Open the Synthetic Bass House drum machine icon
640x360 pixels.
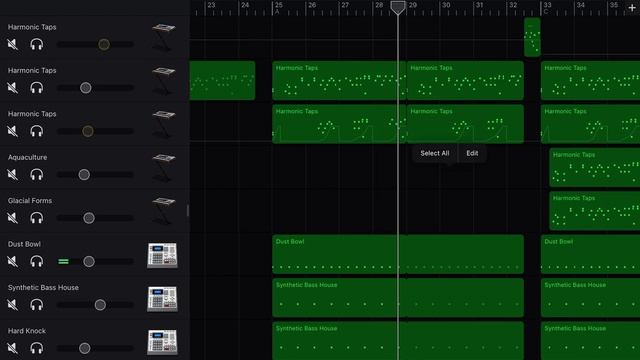tap(162, 299)
